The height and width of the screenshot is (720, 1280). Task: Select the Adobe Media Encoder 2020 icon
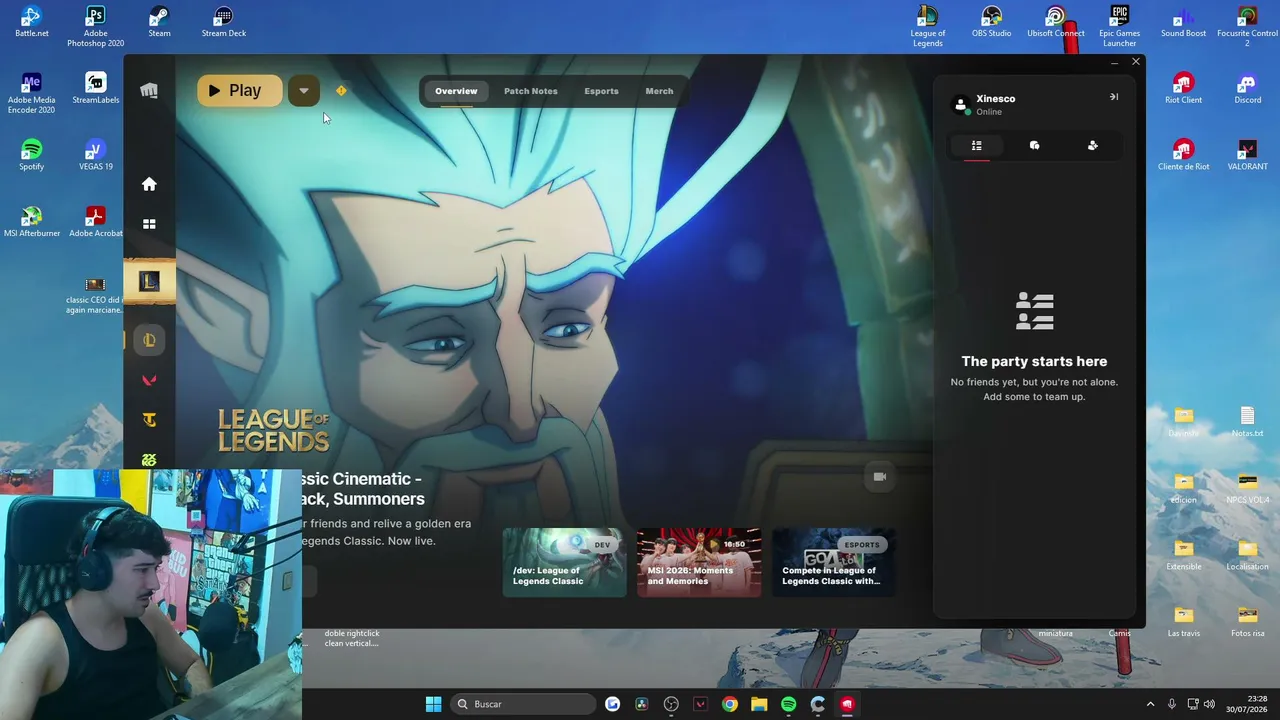[x=31, y=93]
